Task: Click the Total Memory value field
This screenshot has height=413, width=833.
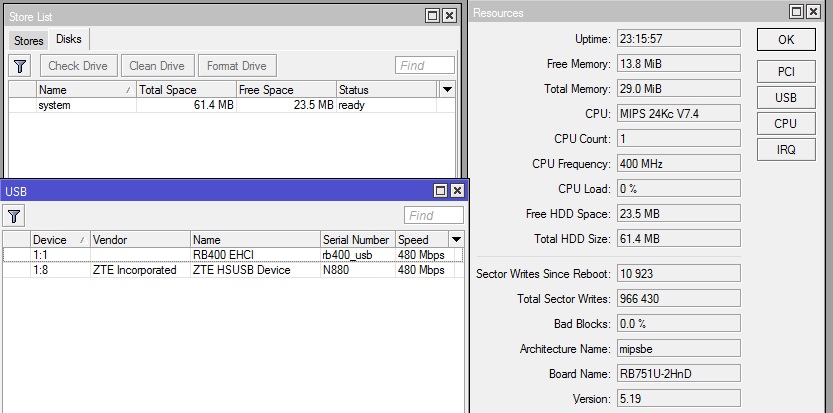Action: pos(678,89)
